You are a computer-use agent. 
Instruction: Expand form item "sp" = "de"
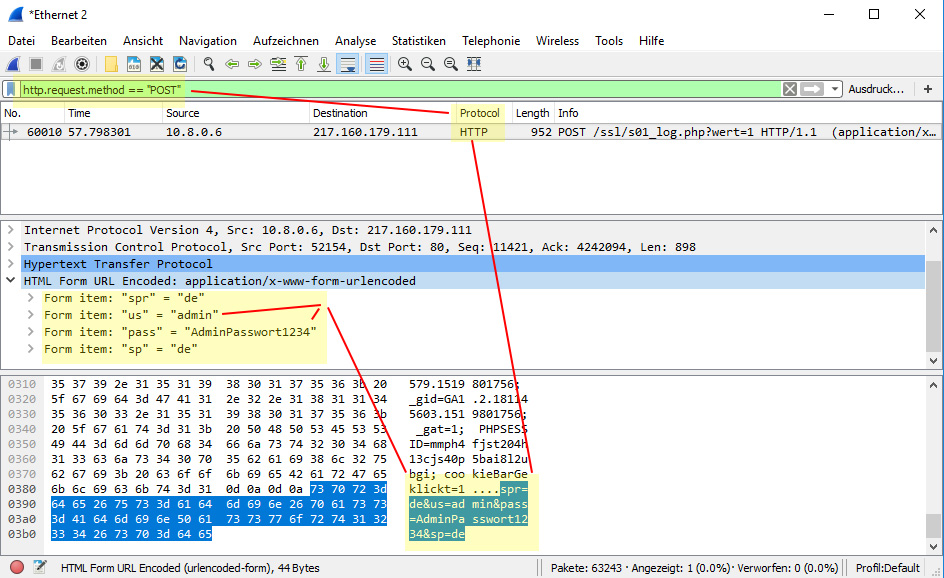click(30, 349)
